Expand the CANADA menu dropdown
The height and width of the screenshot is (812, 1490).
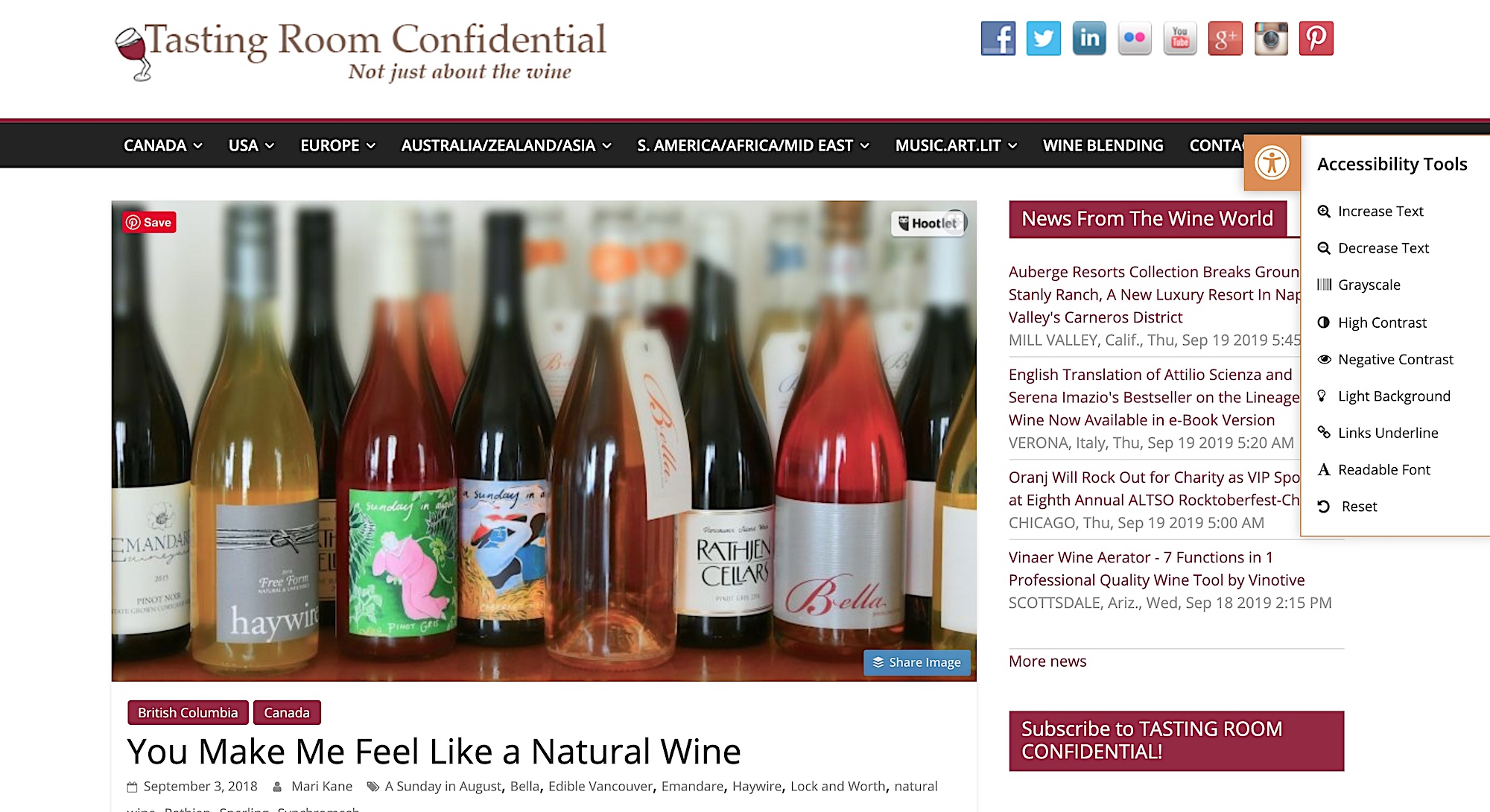tap(162, 145)
